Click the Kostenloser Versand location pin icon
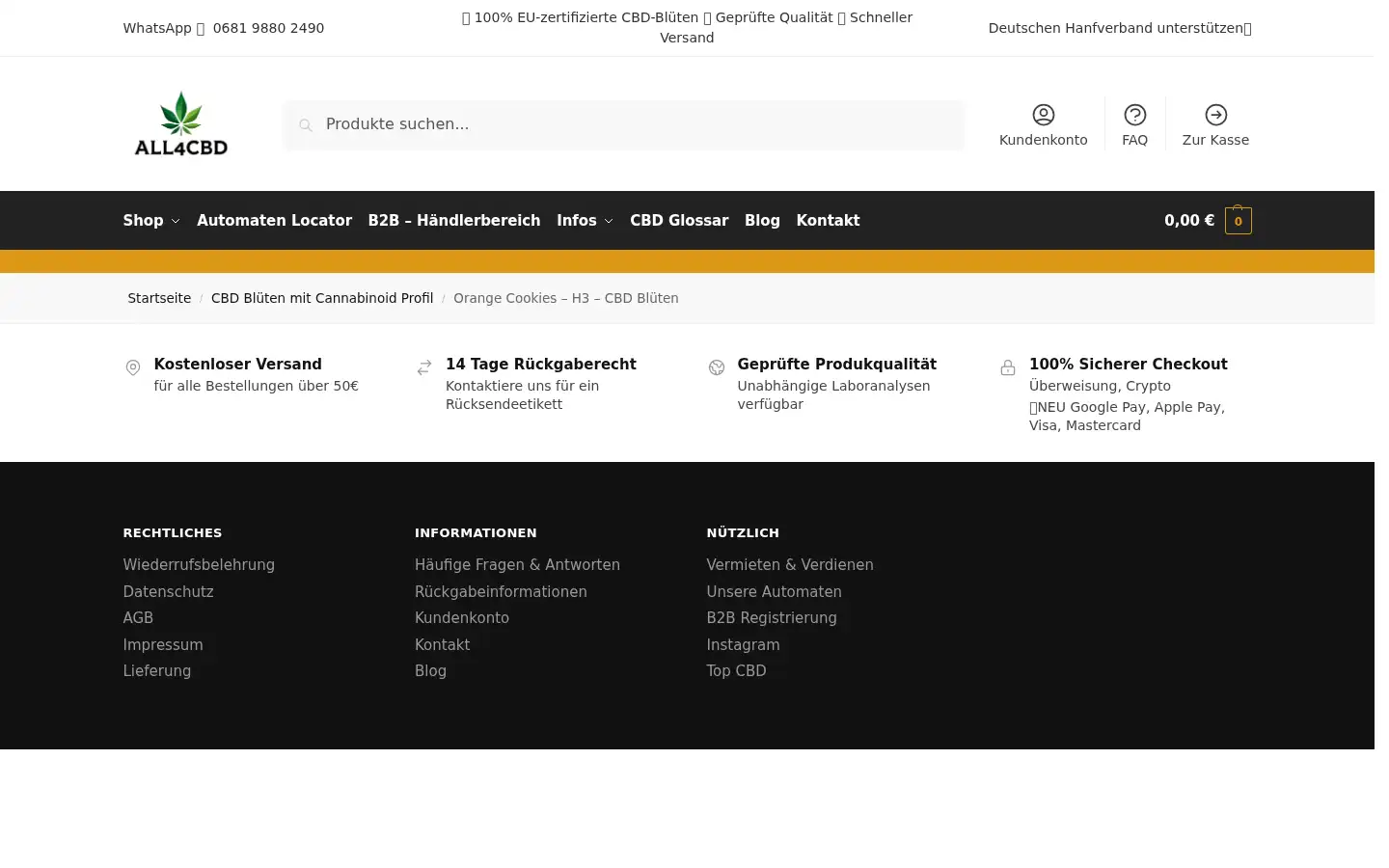The image size is (1389, 868). [x=133, y=367]
